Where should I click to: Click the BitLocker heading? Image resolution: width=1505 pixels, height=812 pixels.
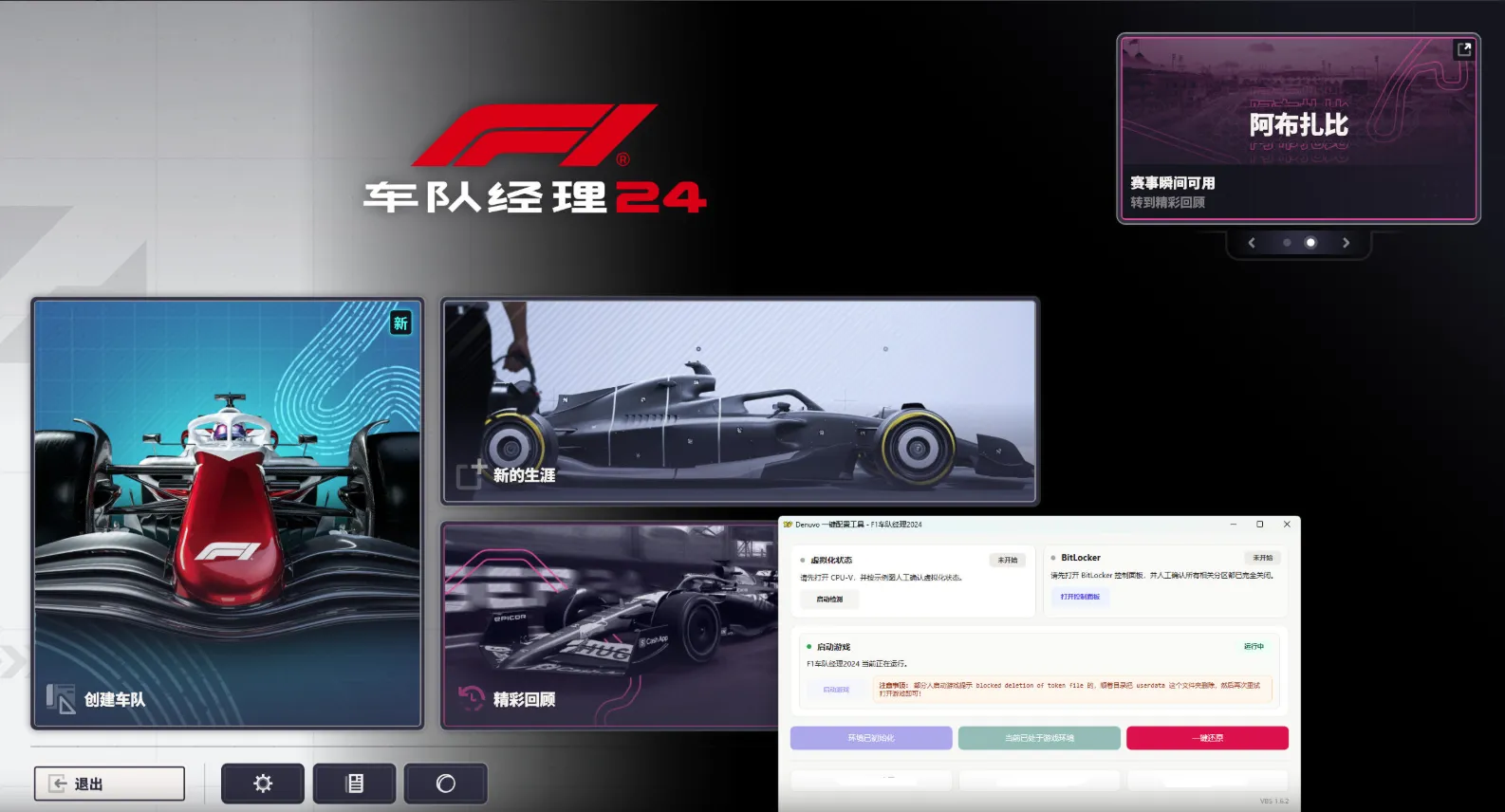pyautogui.click(x=1081, y=558)
